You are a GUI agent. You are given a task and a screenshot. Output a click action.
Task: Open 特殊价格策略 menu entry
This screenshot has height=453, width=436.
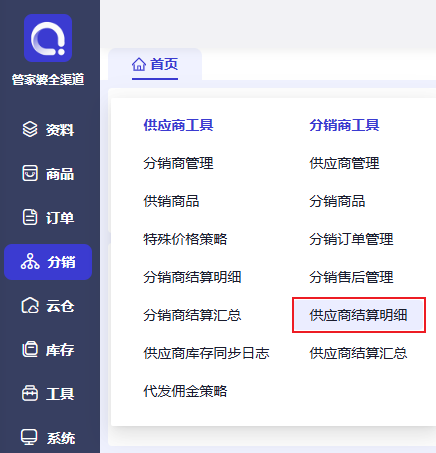tap(185, 239)
